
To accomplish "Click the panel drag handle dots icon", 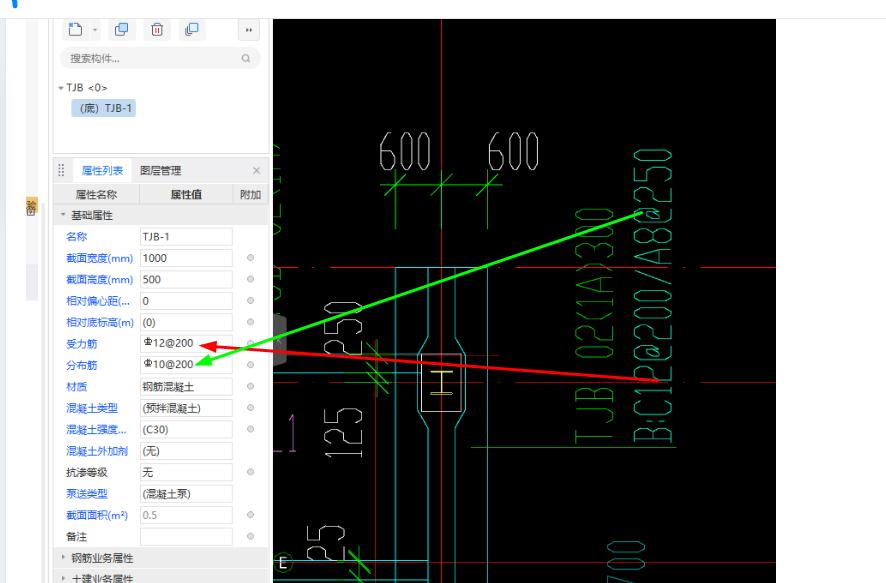I will [61, 170].
